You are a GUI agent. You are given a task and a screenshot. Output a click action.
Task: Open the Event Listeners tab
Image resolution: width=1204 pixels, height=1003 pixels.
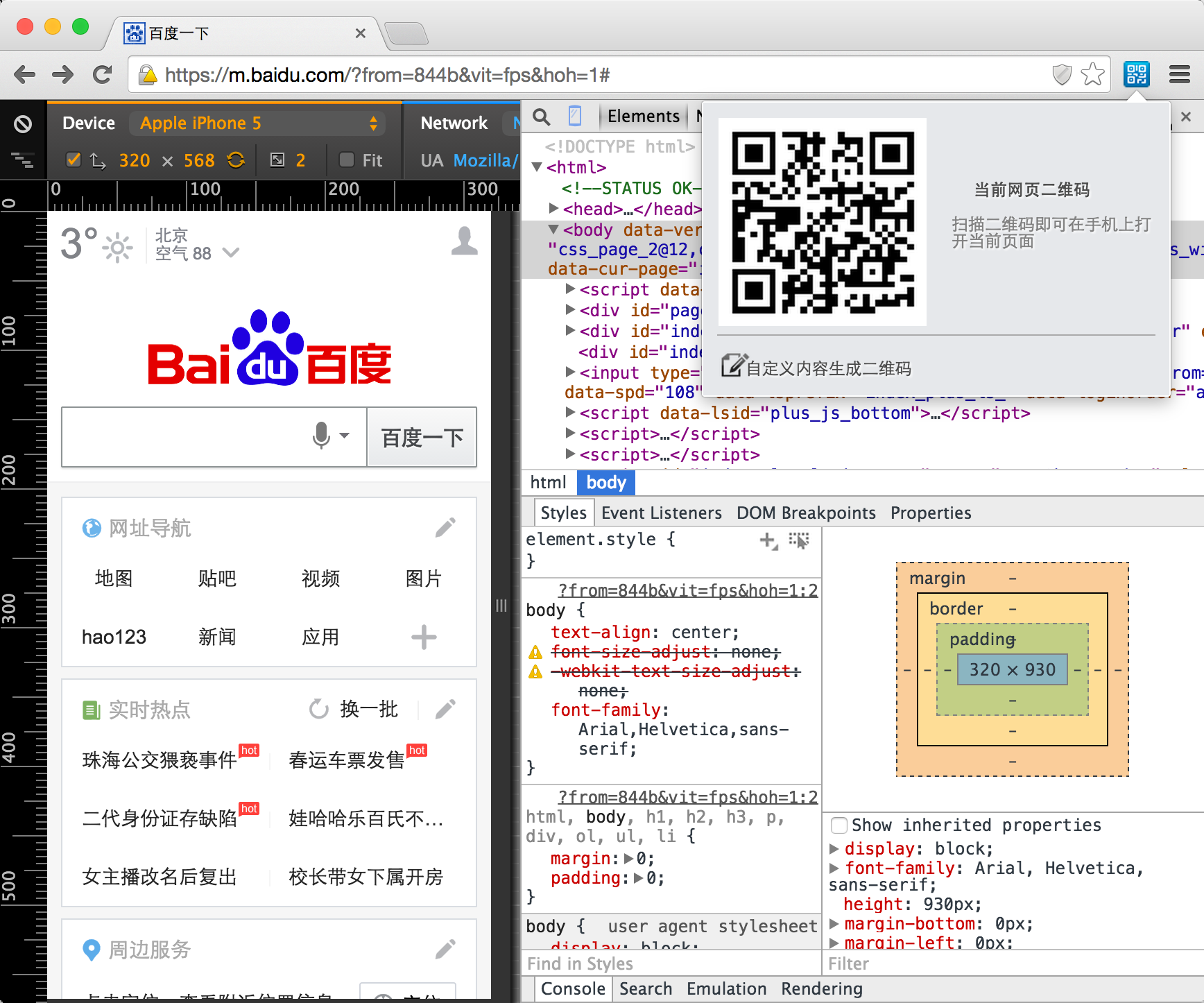pos(662,513)
